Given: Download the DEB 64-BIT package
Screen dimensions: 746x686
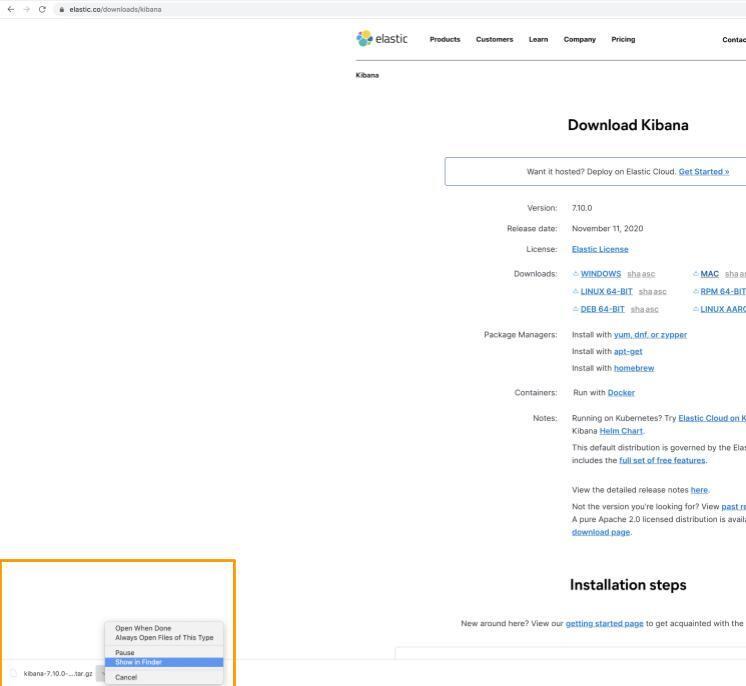Looking at the screenshot, I should coord(602,309).
